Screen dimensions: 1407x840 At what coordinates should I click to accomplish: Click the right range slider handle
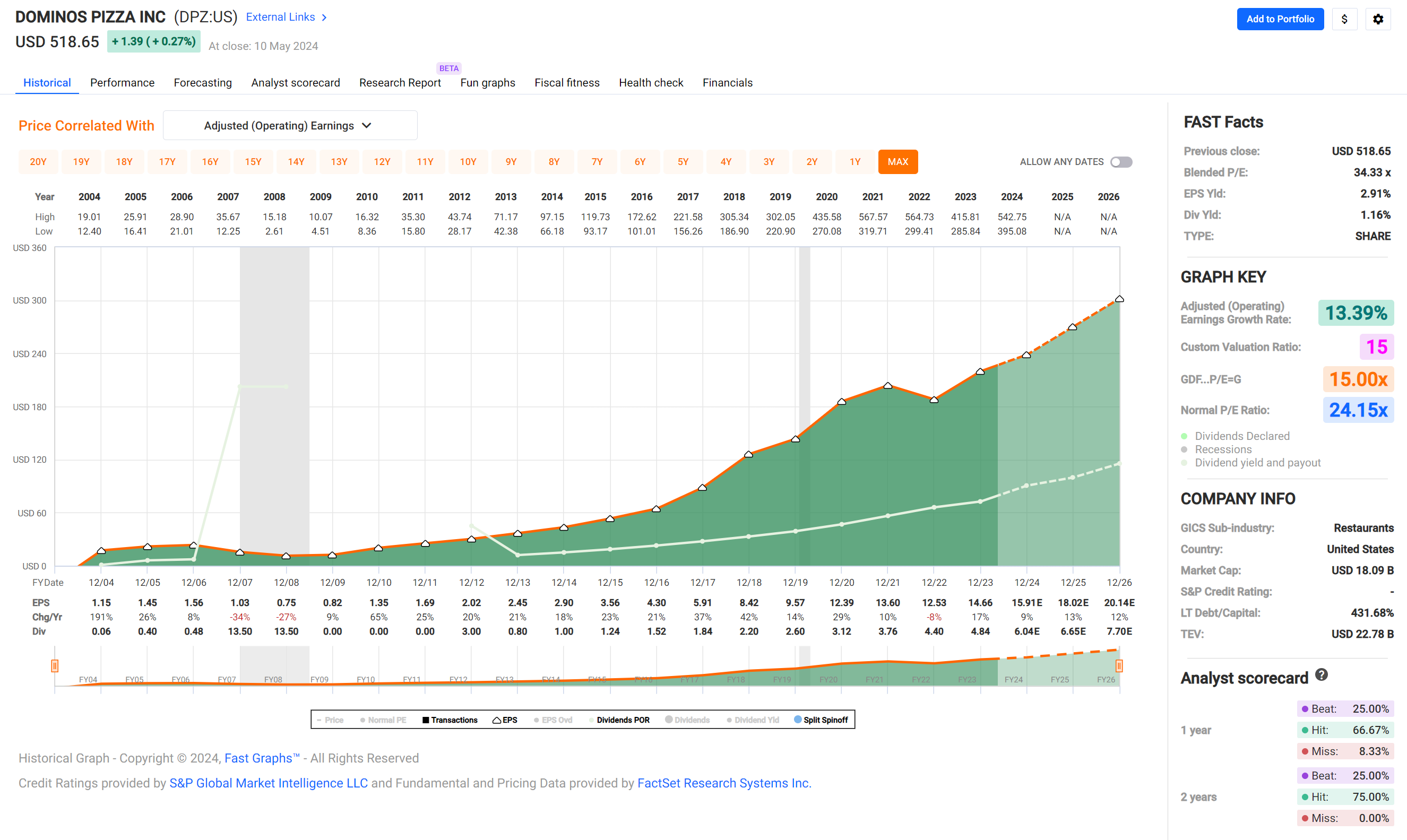pyautogui.click(x=1119, y=665)
